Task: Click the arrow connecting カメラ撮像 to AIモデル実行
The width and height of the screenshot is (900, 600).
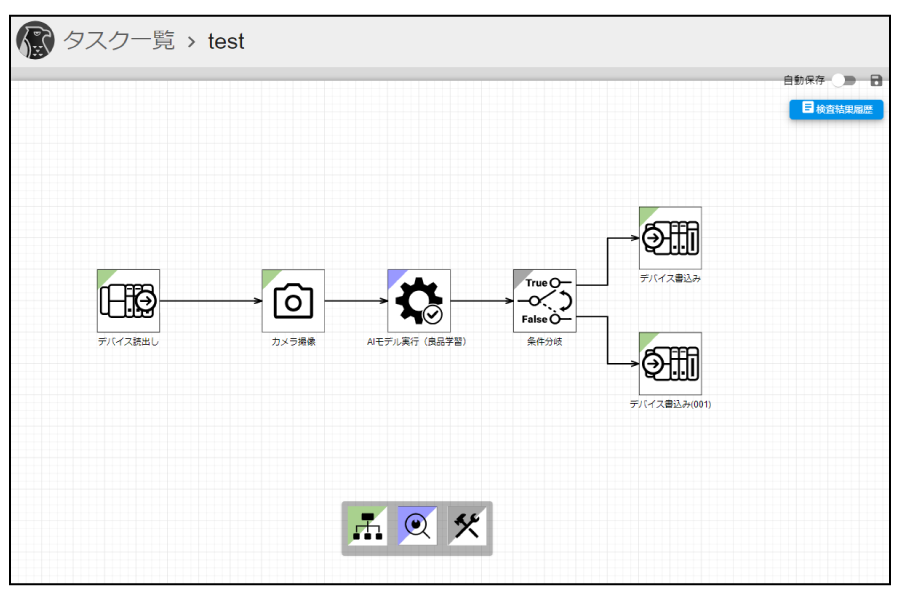Action: coord(356,300)
